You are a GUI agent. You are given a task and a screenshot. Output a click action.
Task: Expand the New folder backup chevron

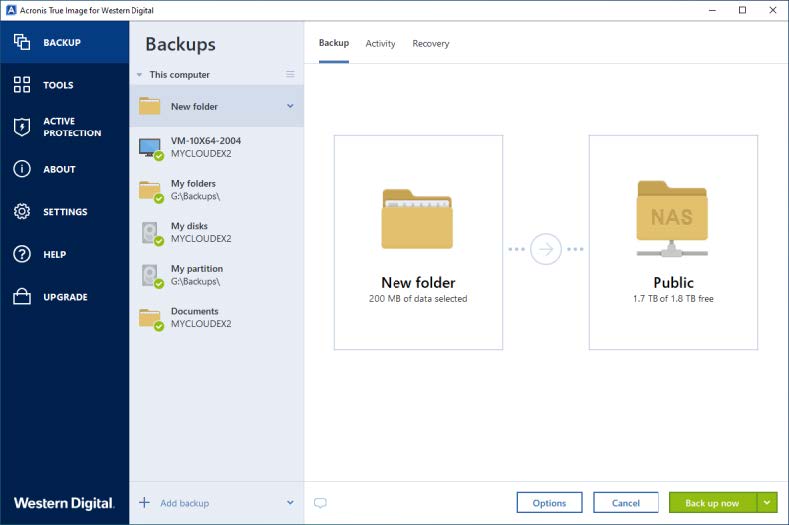(x=290, y=106)
